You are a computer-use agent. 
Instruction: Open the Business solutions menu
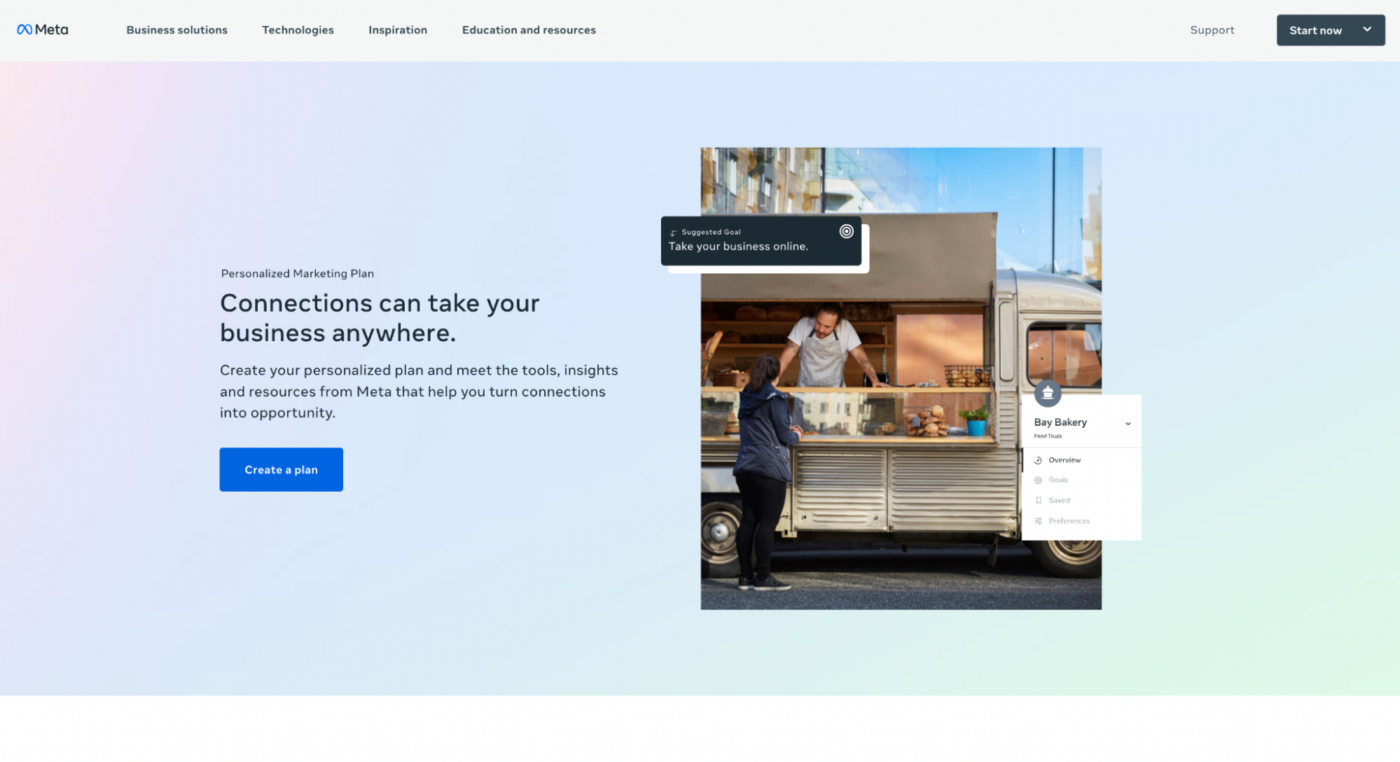pyautogui.click(x=177, y=30)
